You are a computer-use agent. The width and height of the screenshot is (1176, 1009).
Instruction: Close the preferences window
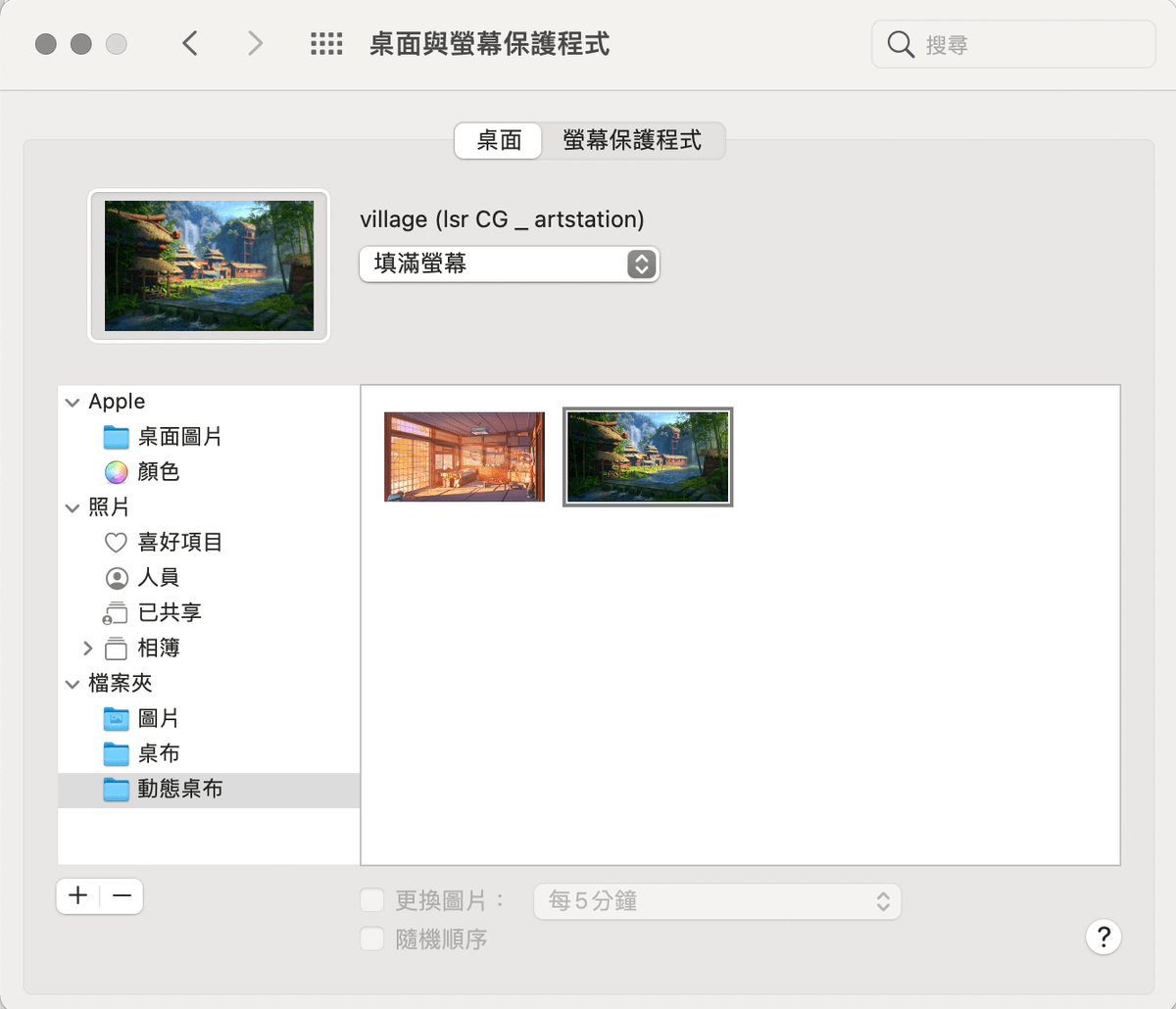[x=46, y=44]
